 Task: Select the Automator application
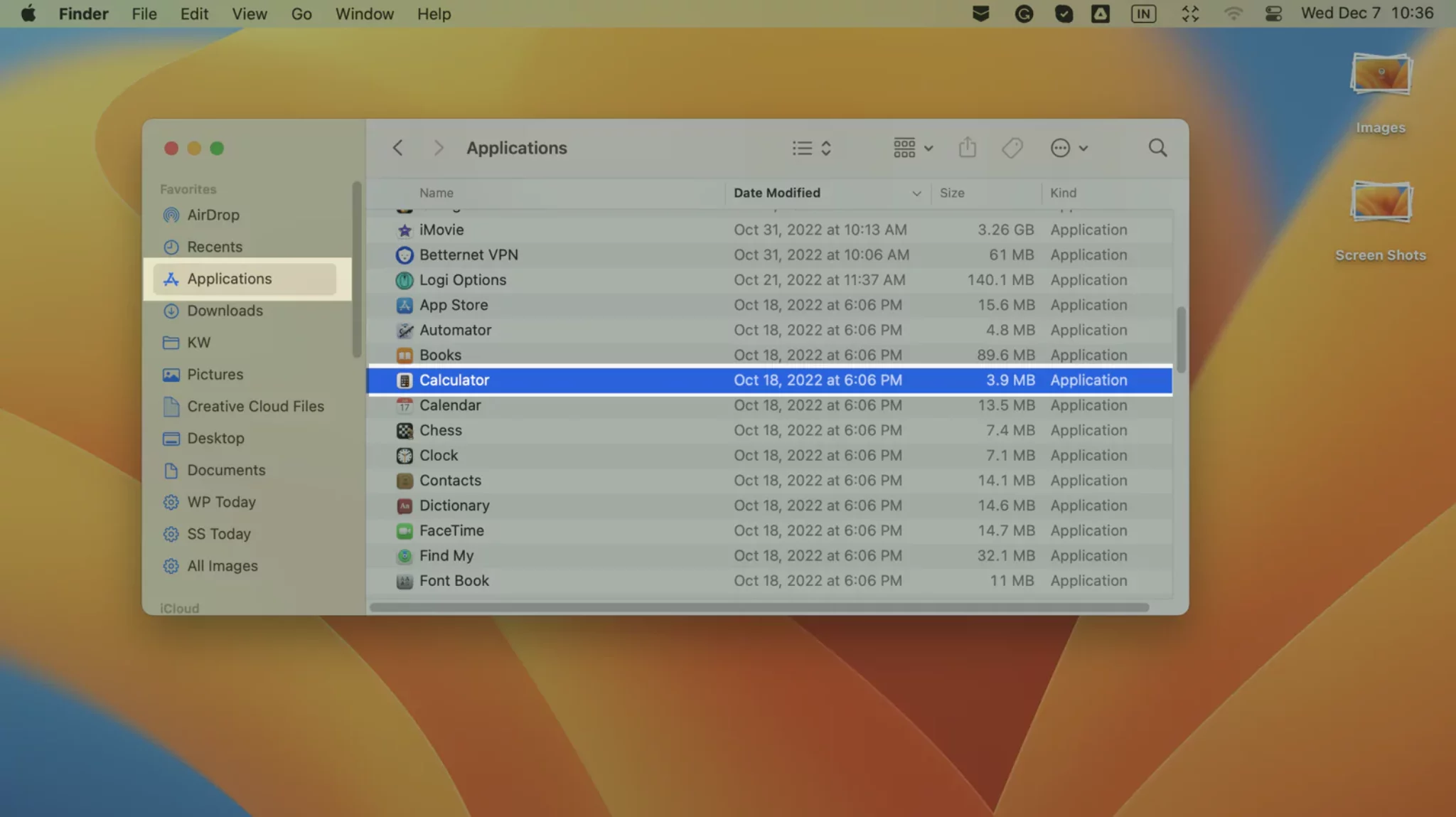point(769,330)
